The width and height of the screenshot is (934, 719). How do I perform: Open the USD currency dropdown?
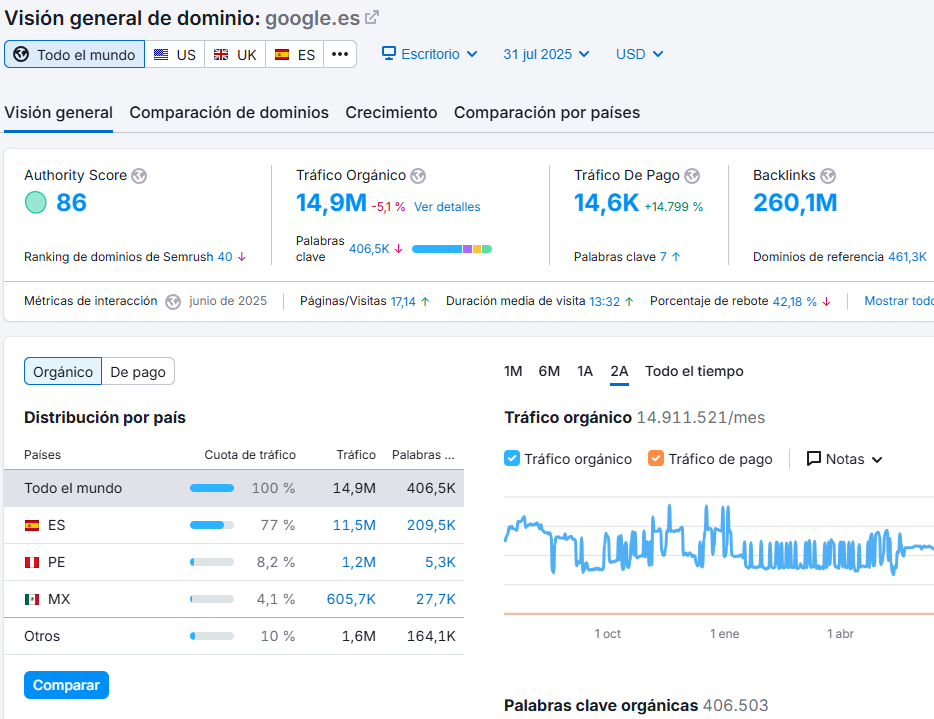pyautogui.click(x=639, y=54)
